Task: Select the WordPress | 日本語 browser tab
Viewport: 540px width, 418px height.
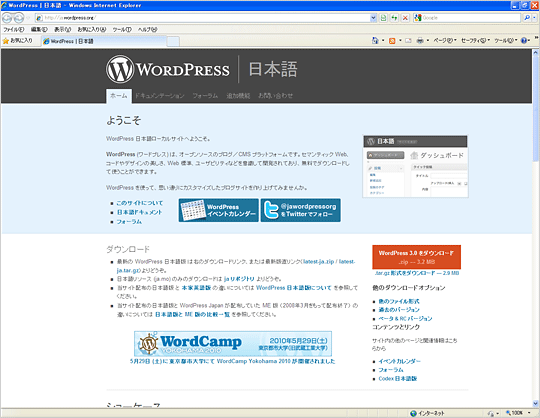Action: click(x=104, y=41)
